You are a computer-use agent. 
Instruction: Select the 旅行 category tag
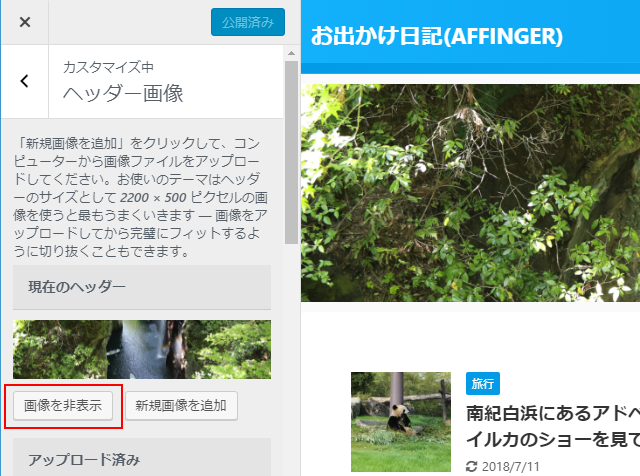point(483,383)
